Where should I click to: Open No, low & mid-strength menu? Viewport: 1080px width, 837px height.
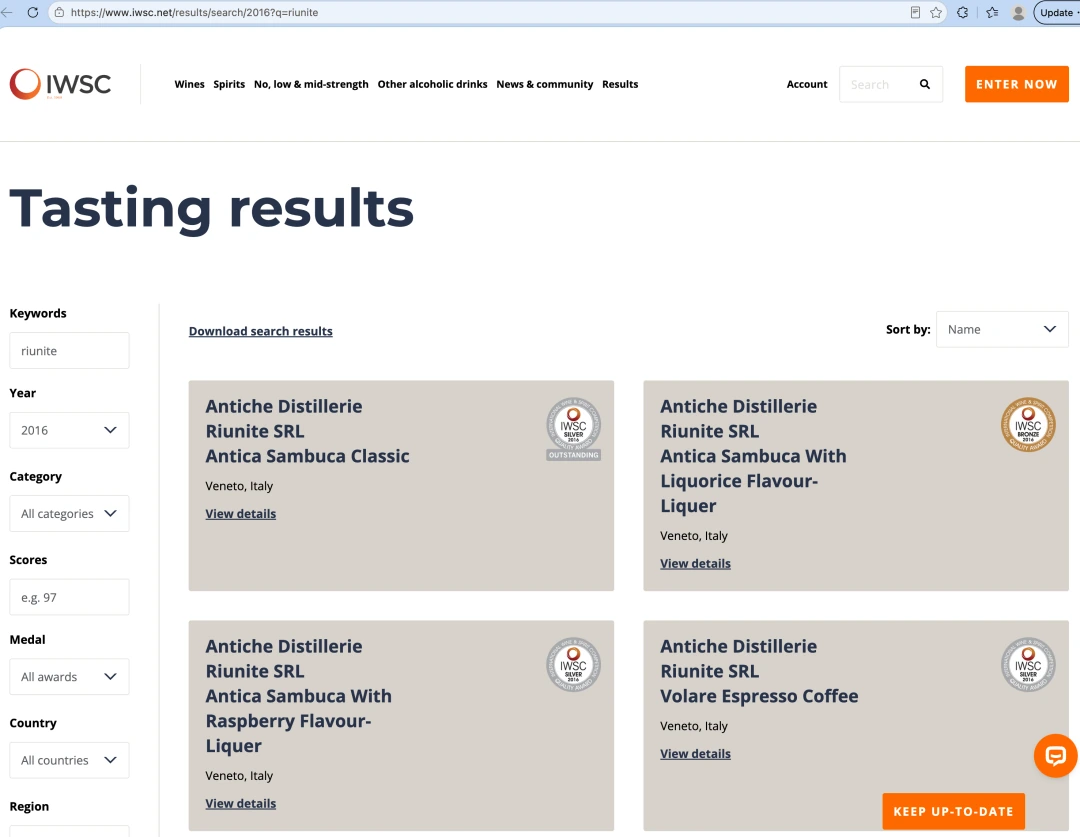311,84
